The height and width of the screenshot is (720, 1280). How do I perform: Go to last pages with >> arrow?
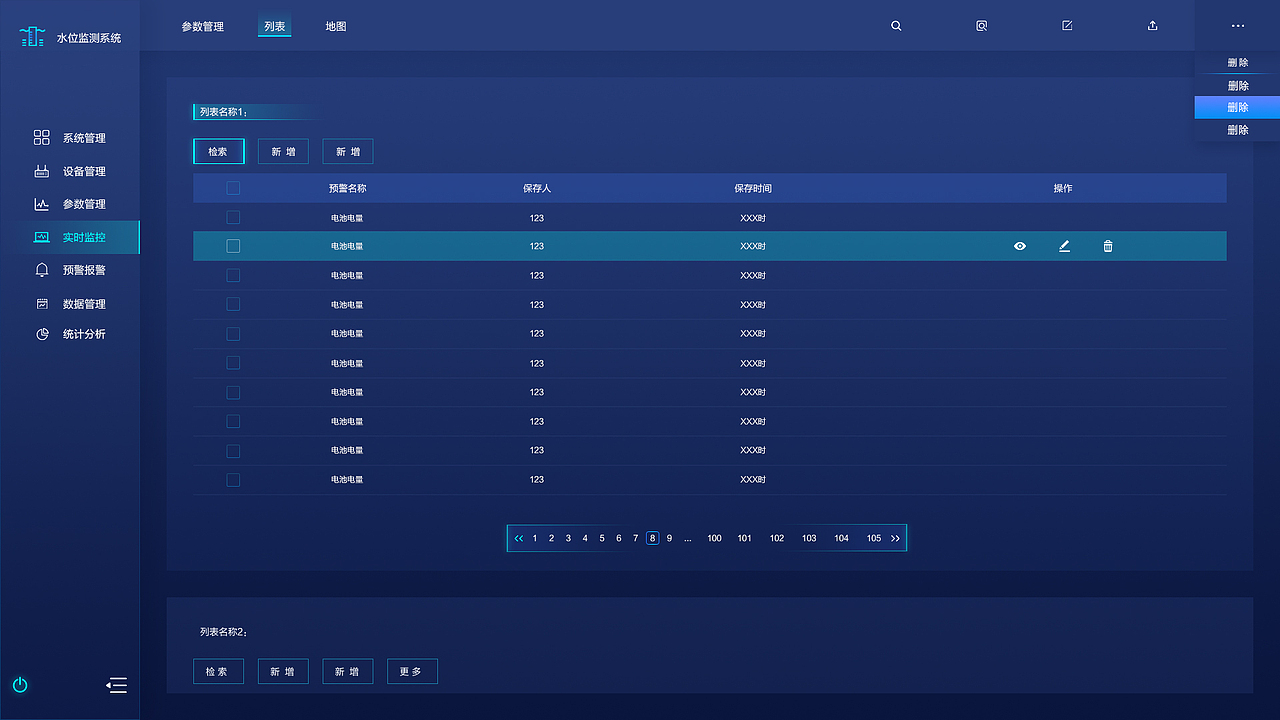pyautogui.click(x=895, y=538)
